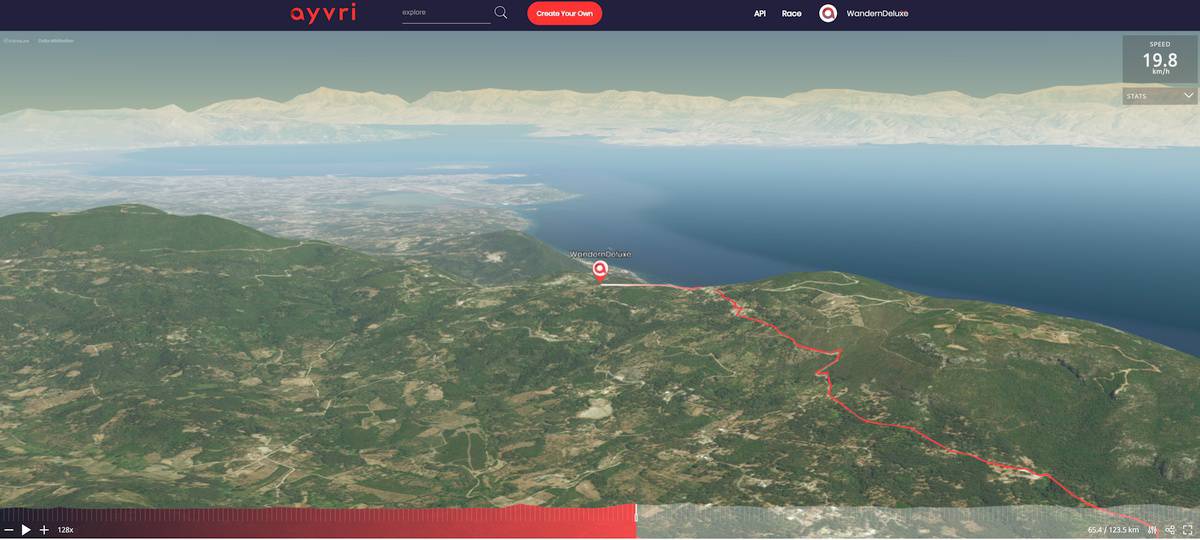
Task: Click the share icon
Action: point(1169,530)
